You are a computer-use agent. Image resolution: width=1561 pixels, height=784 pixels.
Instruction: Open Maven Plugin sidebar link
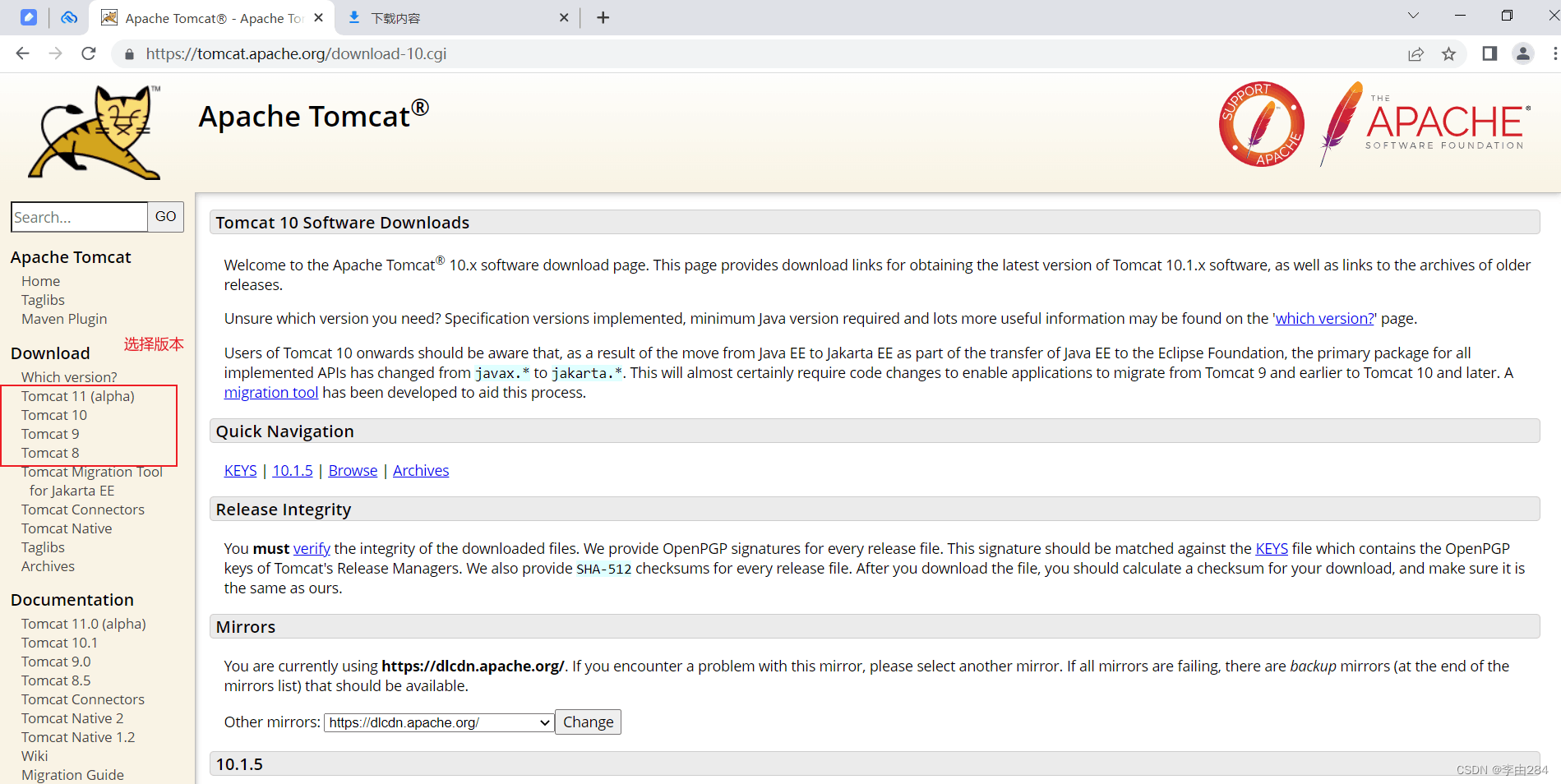[x=64, y=319]
